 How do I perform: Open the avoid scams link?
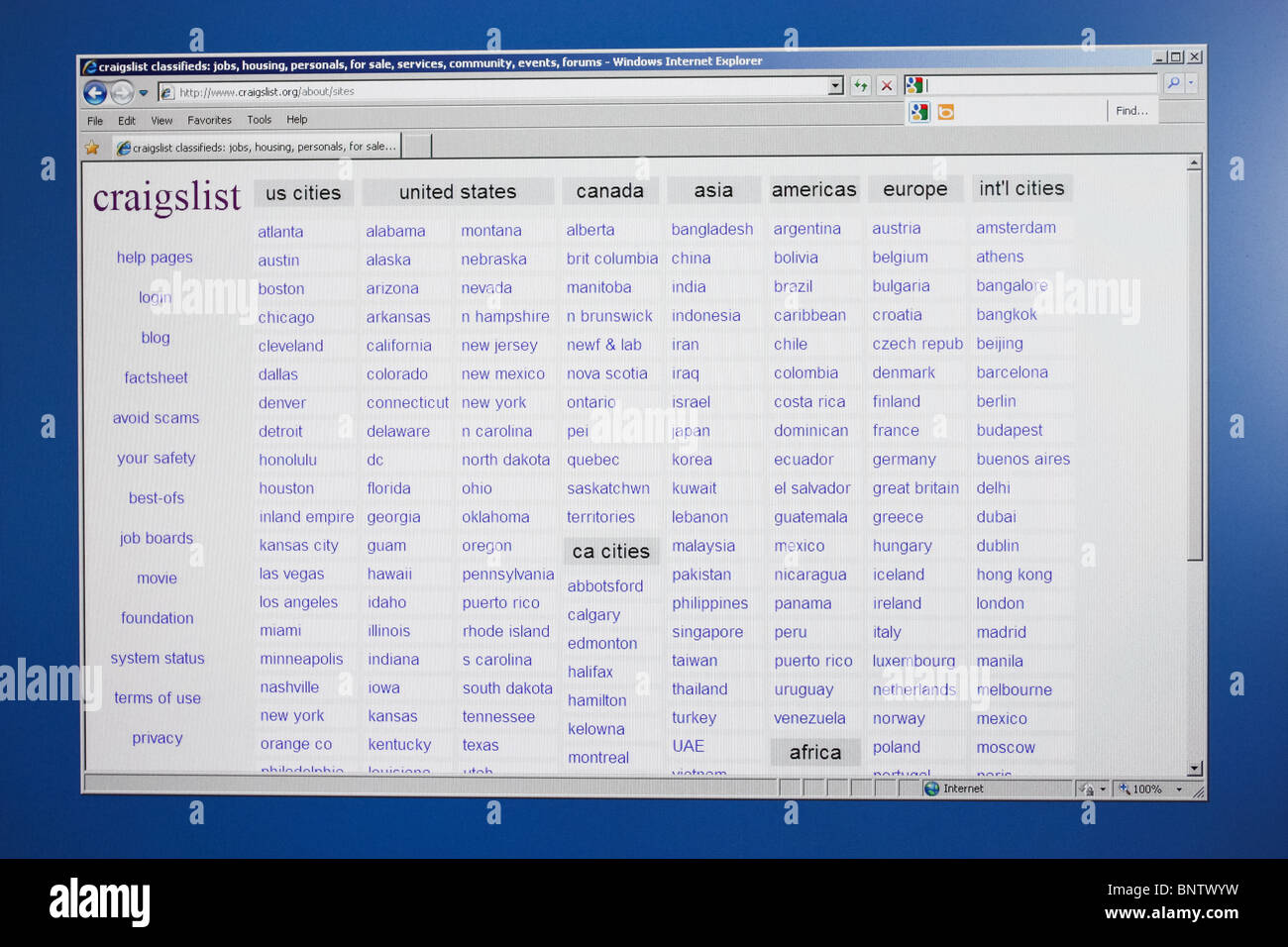(156, 418)
